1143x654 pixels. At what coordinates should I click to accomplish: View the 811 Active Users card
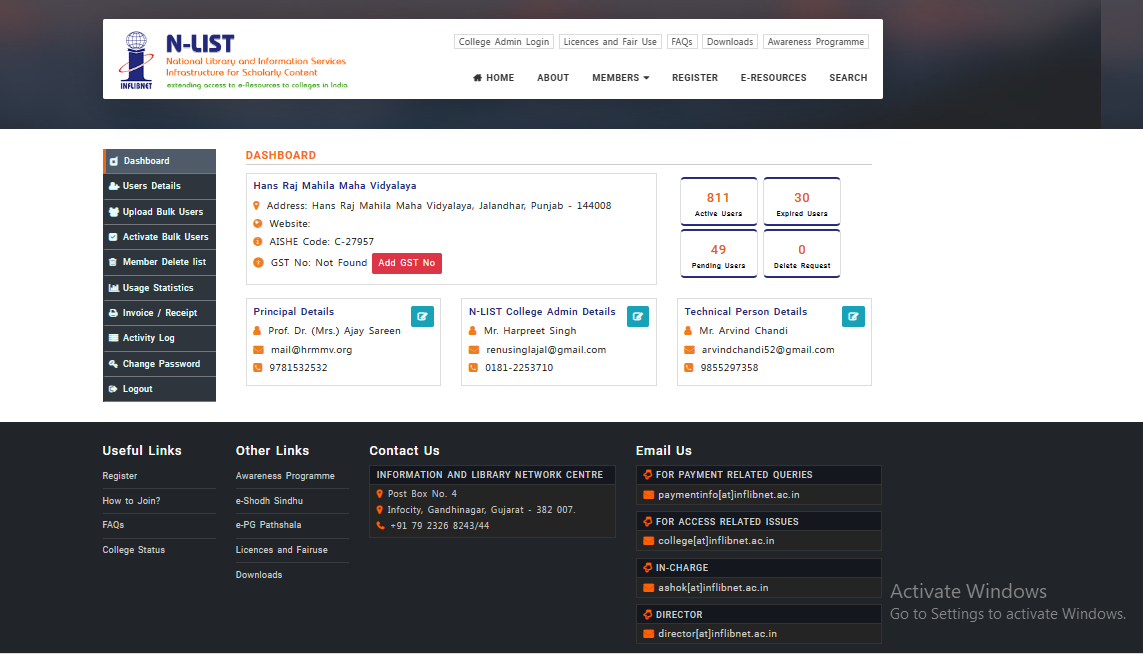(x=718, y=202)
